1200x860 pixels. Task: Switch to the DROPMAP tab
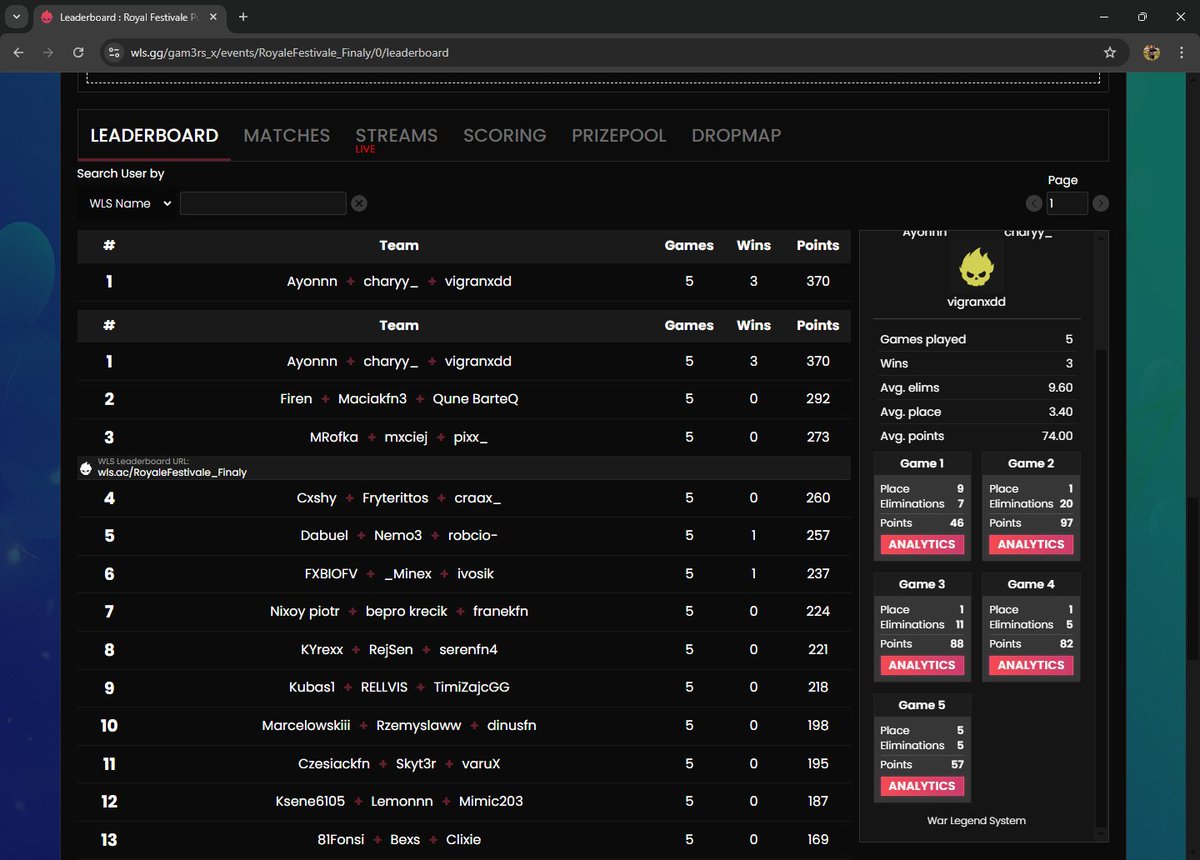tap(736, 135)
